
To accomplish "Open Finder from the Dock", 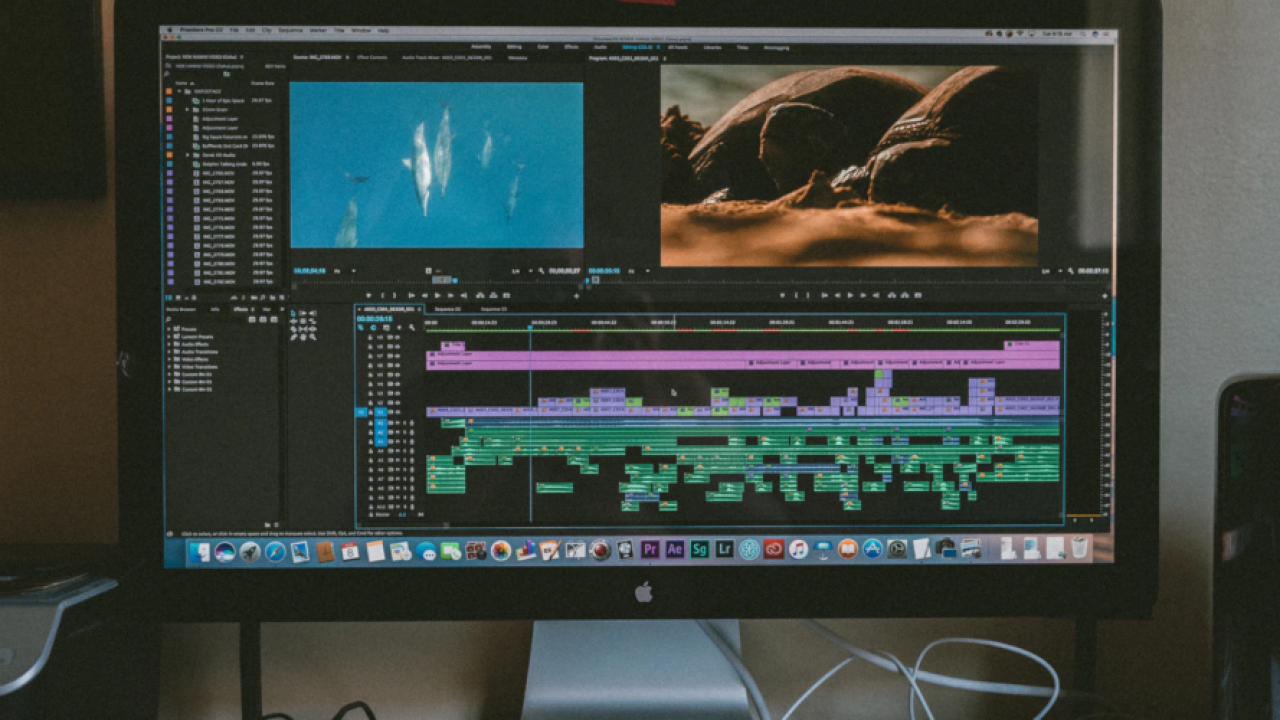I will pos(201,551).
